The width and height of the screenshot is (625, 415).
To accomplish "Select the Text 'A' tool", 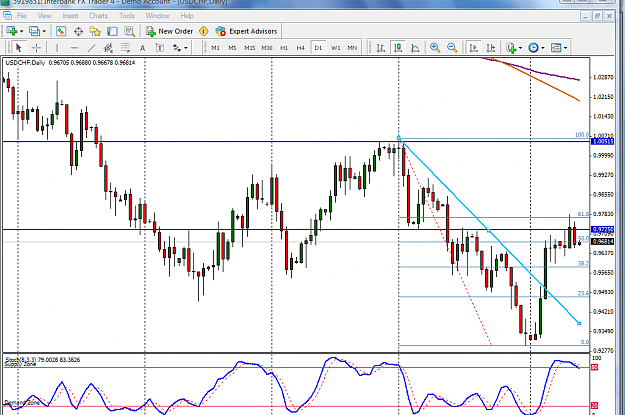I will coord(142,48).
